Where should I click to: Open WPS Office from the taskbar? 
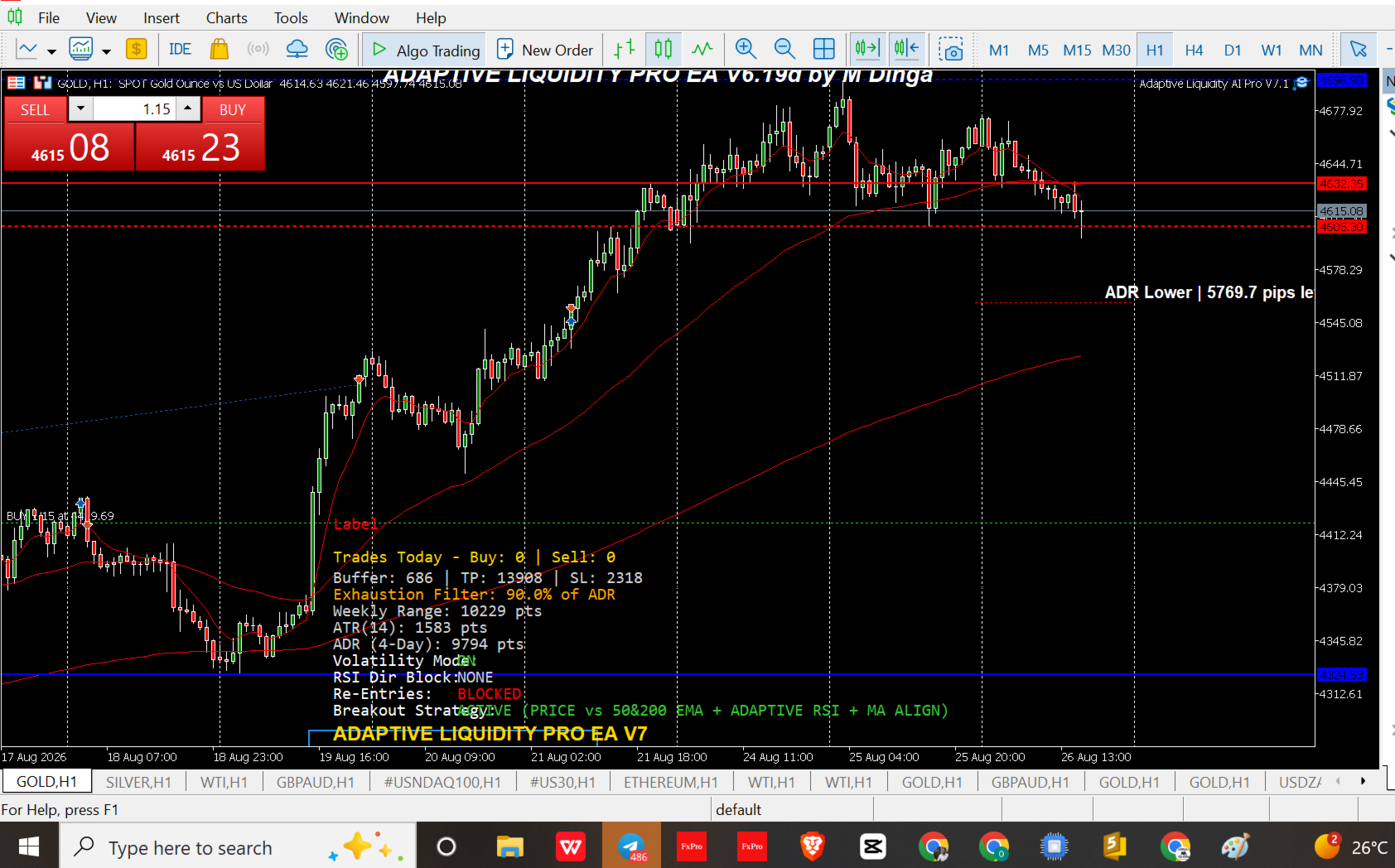click(571, 846)
